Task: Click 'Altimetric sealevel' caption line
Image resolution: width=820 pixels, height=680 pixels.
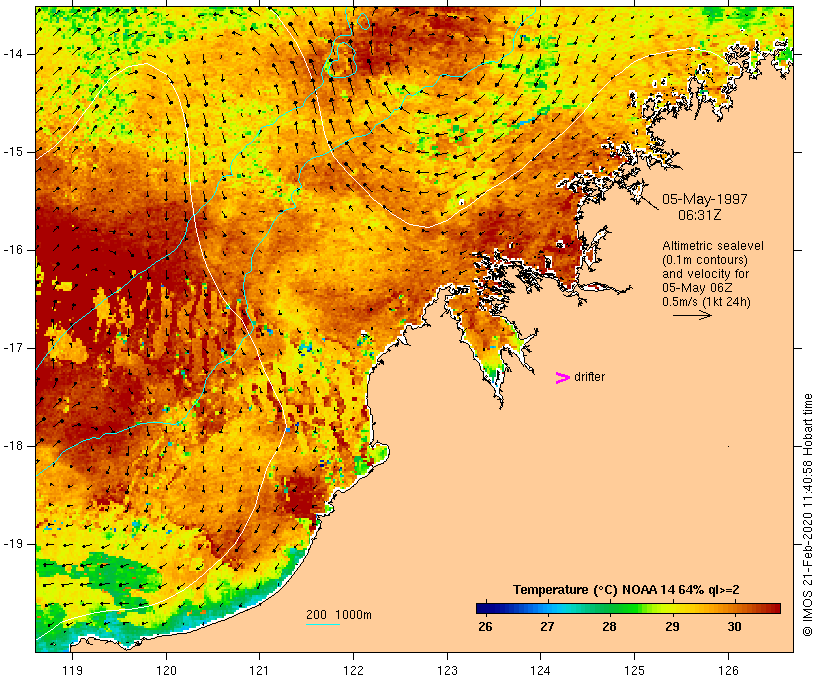Action: pos(713,246)
